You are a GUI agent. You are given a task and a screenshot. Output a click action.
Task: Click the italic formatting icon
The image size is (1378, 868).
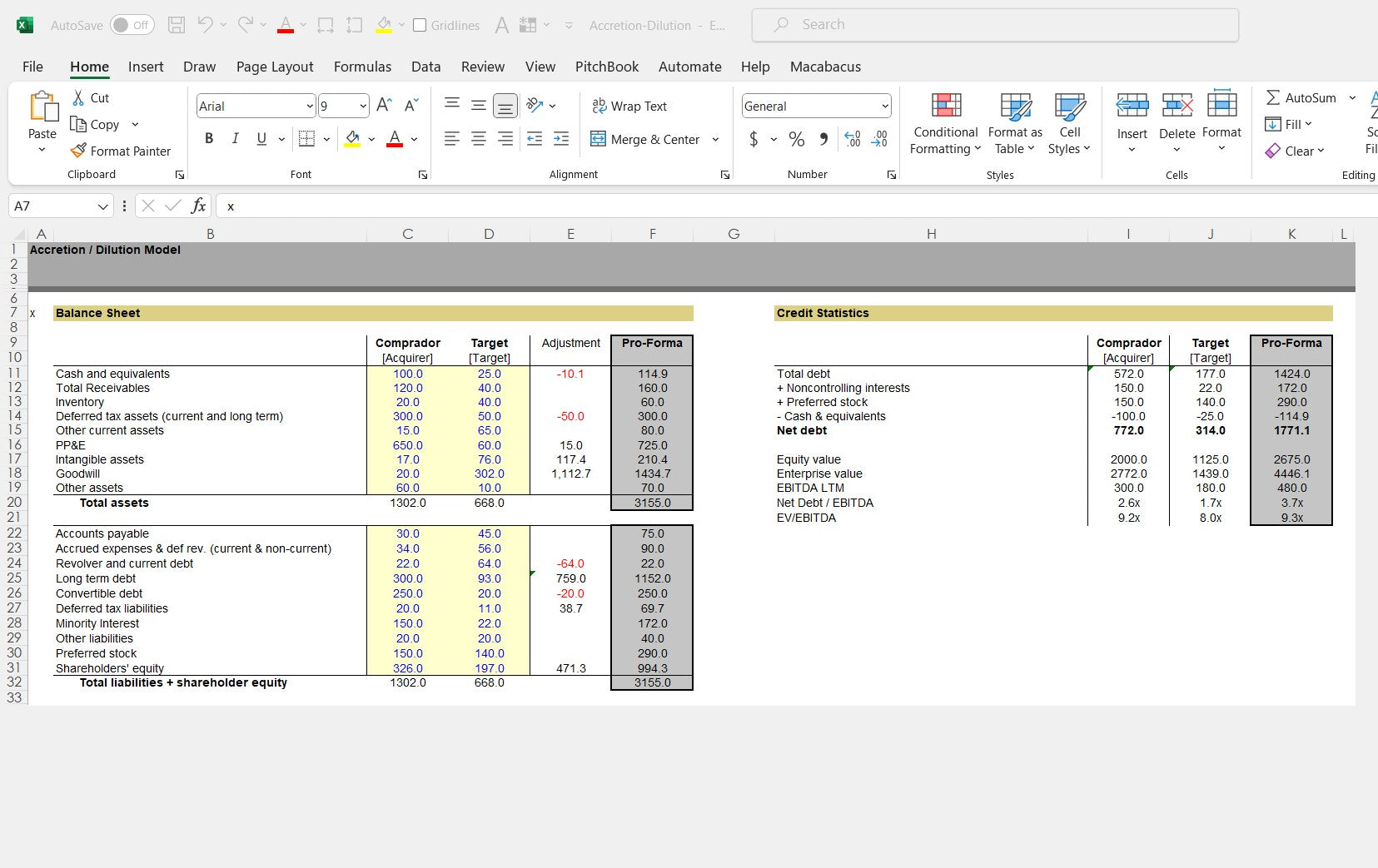[x=236, y=139]
